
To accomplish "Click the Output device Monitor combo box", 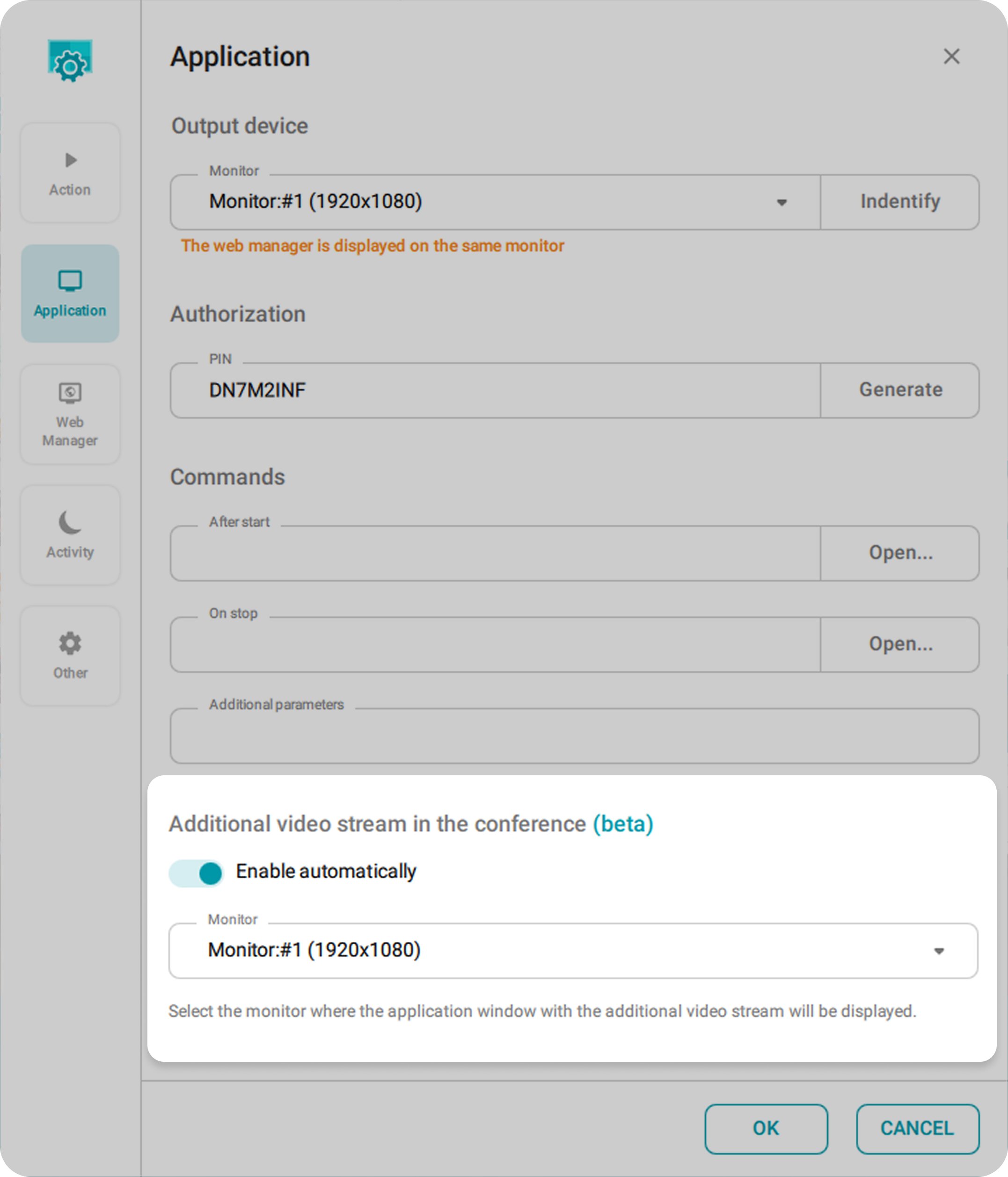I will [494, 202].
